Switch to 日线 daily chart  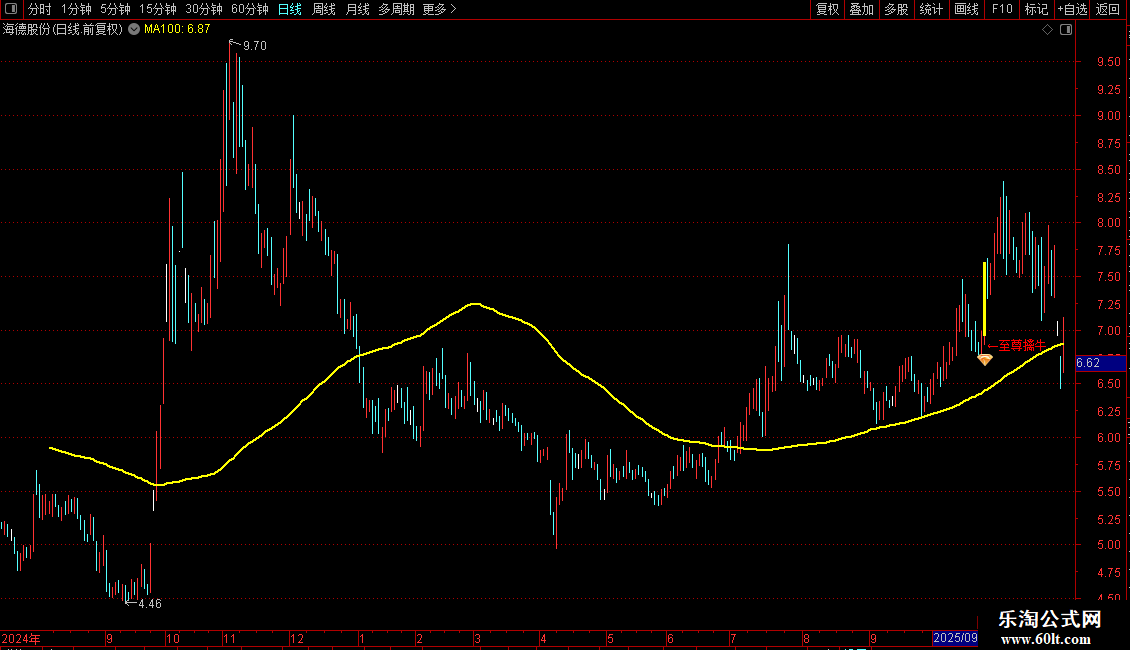(290, 9)
